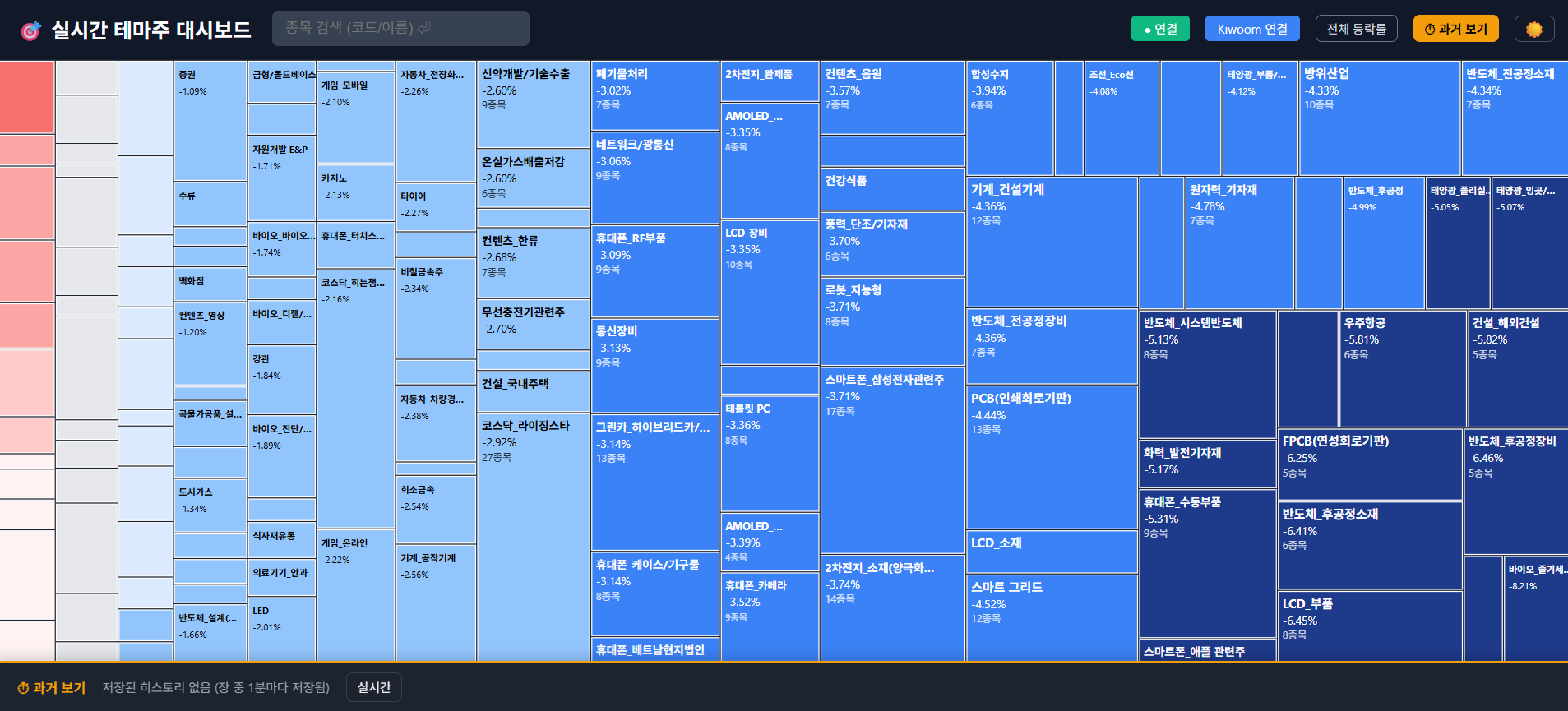Click the target logo icon beside the dashboard title
1568x711 pixels.
tap(30, 30)
